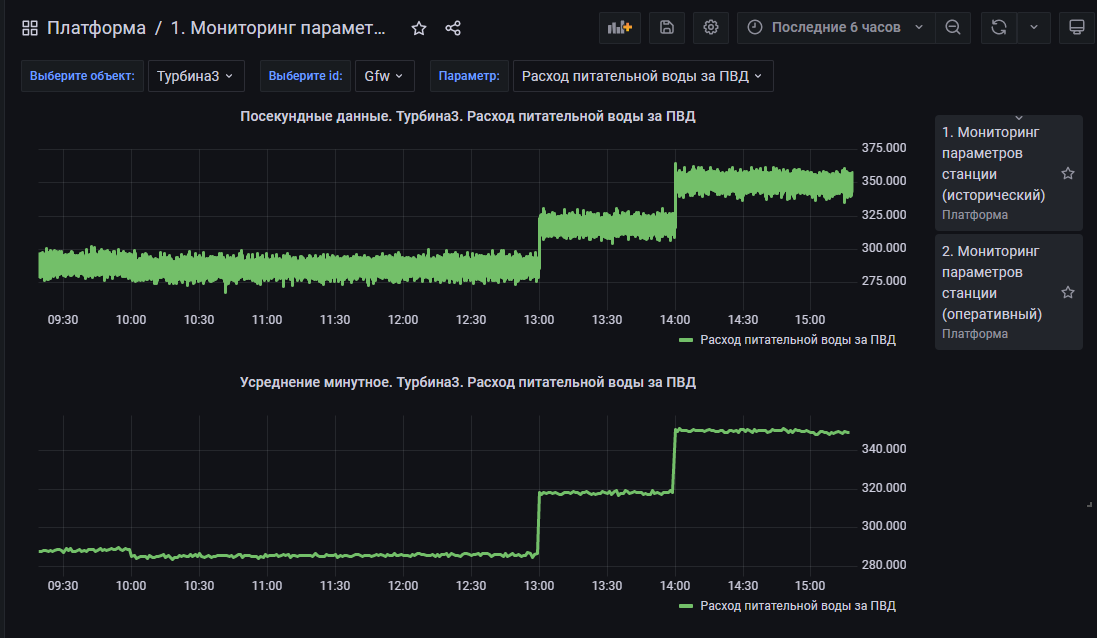This screenshot has width=1097, height=638.
Task: Open the Посекундные данные panel title menu
Action: 467,116
